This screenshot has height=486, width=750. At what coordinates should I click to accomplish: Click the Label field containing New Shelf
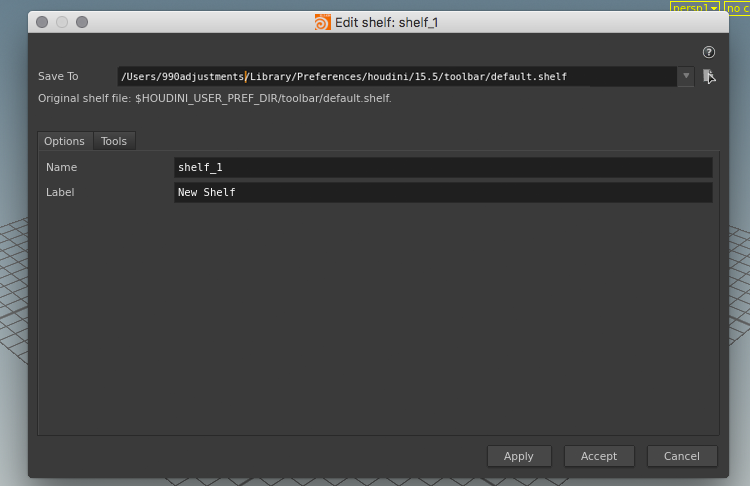[443, 192]
